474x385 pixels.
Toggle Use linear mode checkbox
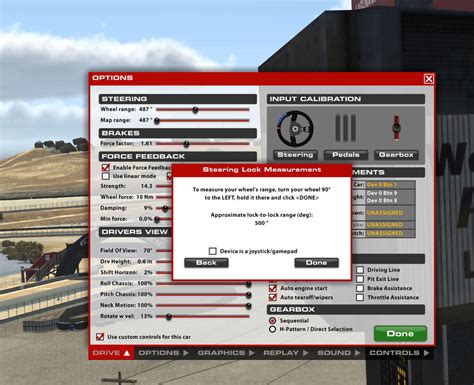coord(106,176)
